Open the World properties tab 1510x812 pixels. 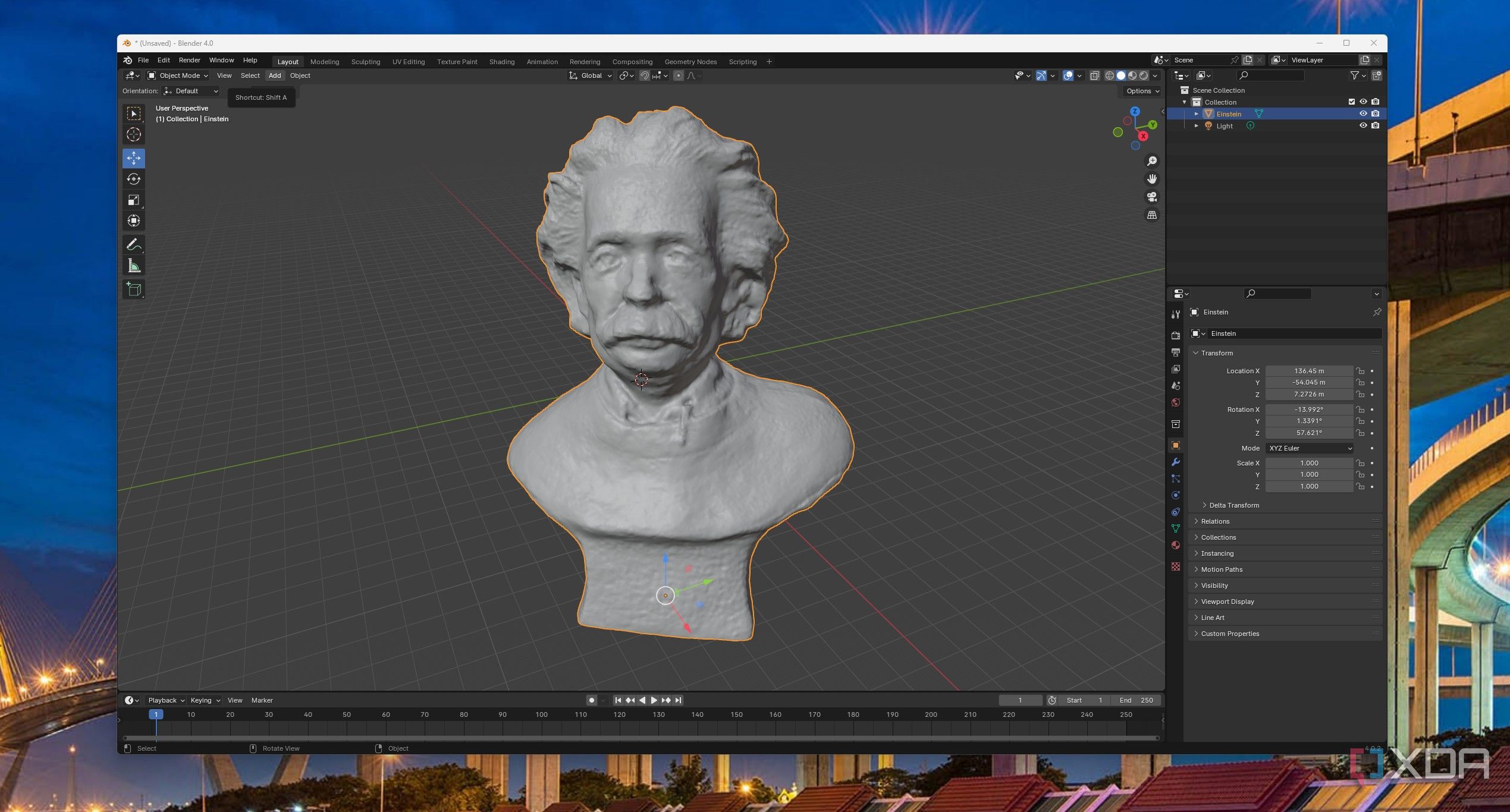1175,402
